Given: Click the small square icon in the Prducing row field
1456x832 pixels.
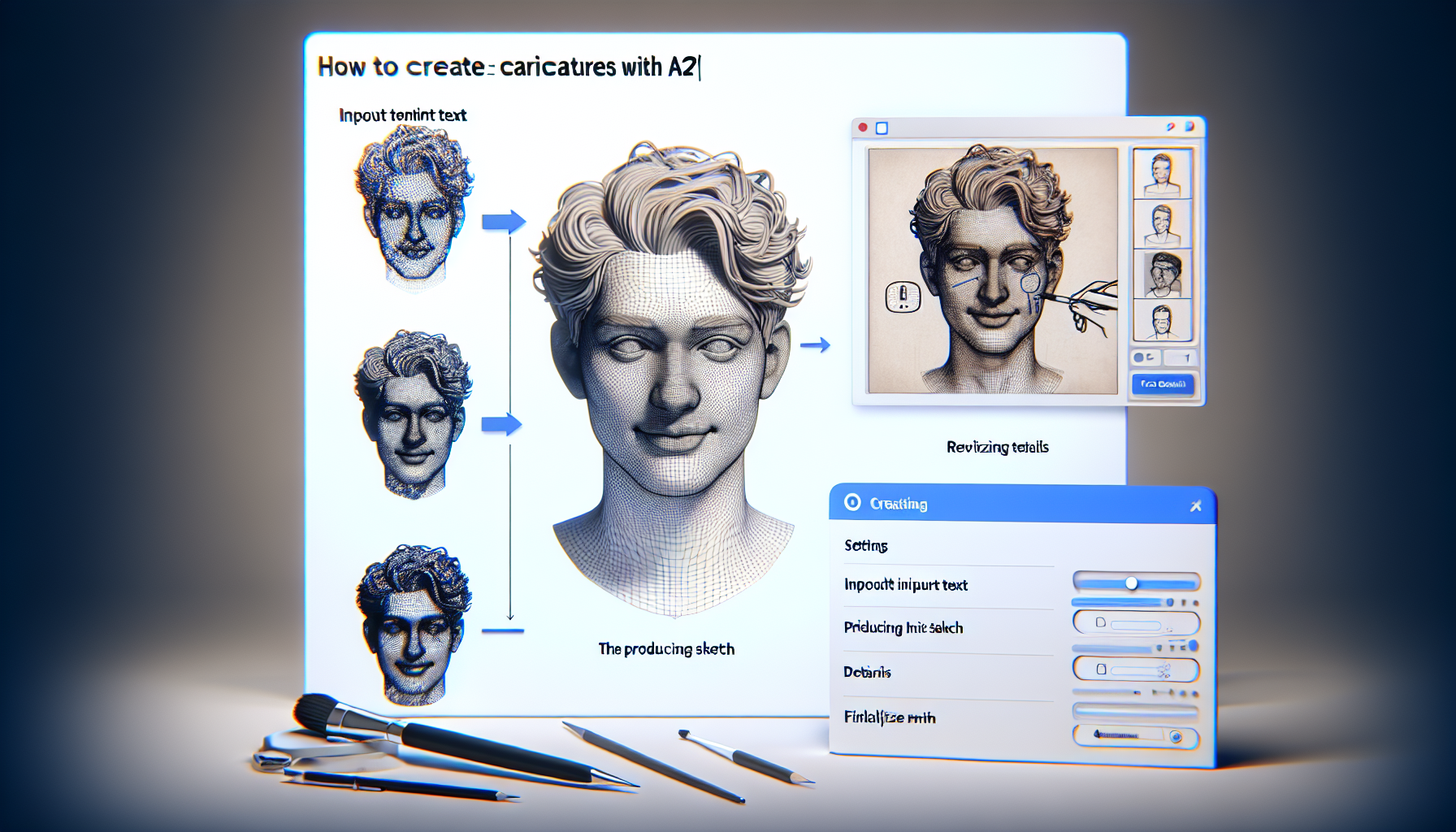Looking at the screenshot, I should point(1100,622).
